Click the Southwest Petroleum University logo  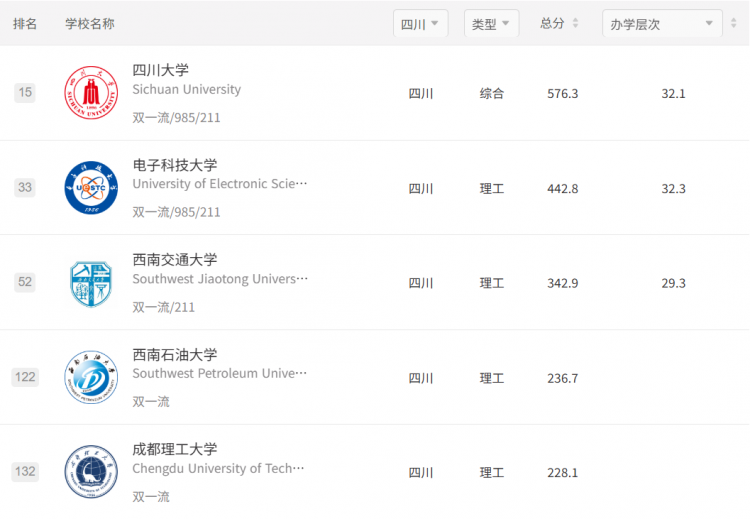pos(91,377)
